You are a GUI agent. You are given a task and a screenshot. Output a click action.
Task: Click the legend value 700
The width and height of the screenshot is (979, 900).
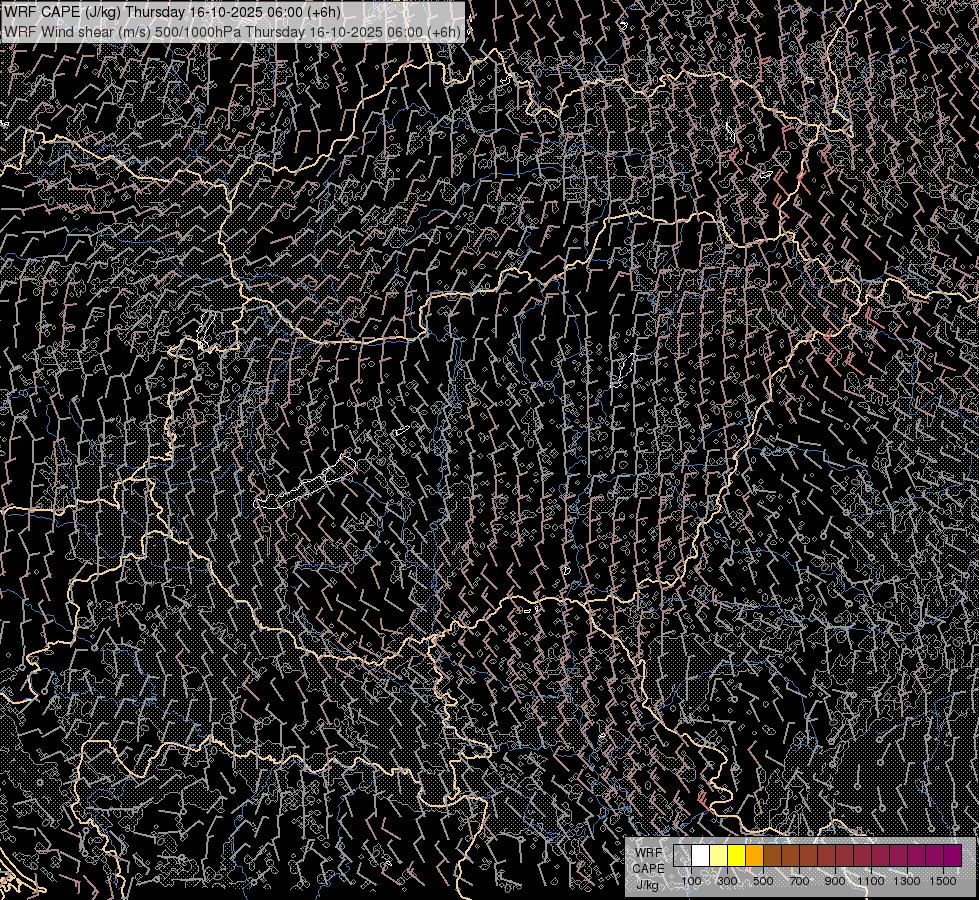[799, 881]
